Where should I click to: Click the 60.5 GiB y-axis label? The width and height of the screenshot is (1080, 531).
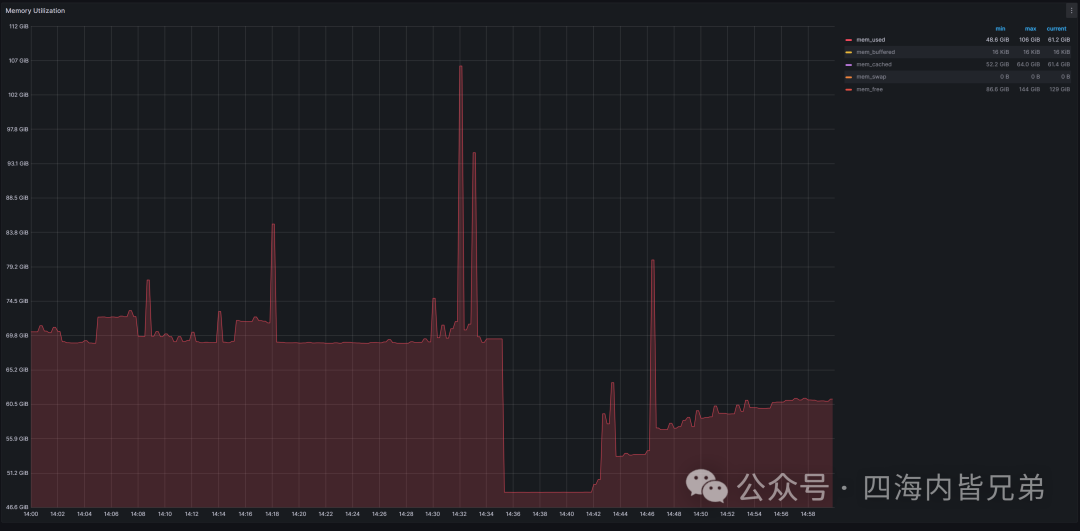tap(19, 404)
